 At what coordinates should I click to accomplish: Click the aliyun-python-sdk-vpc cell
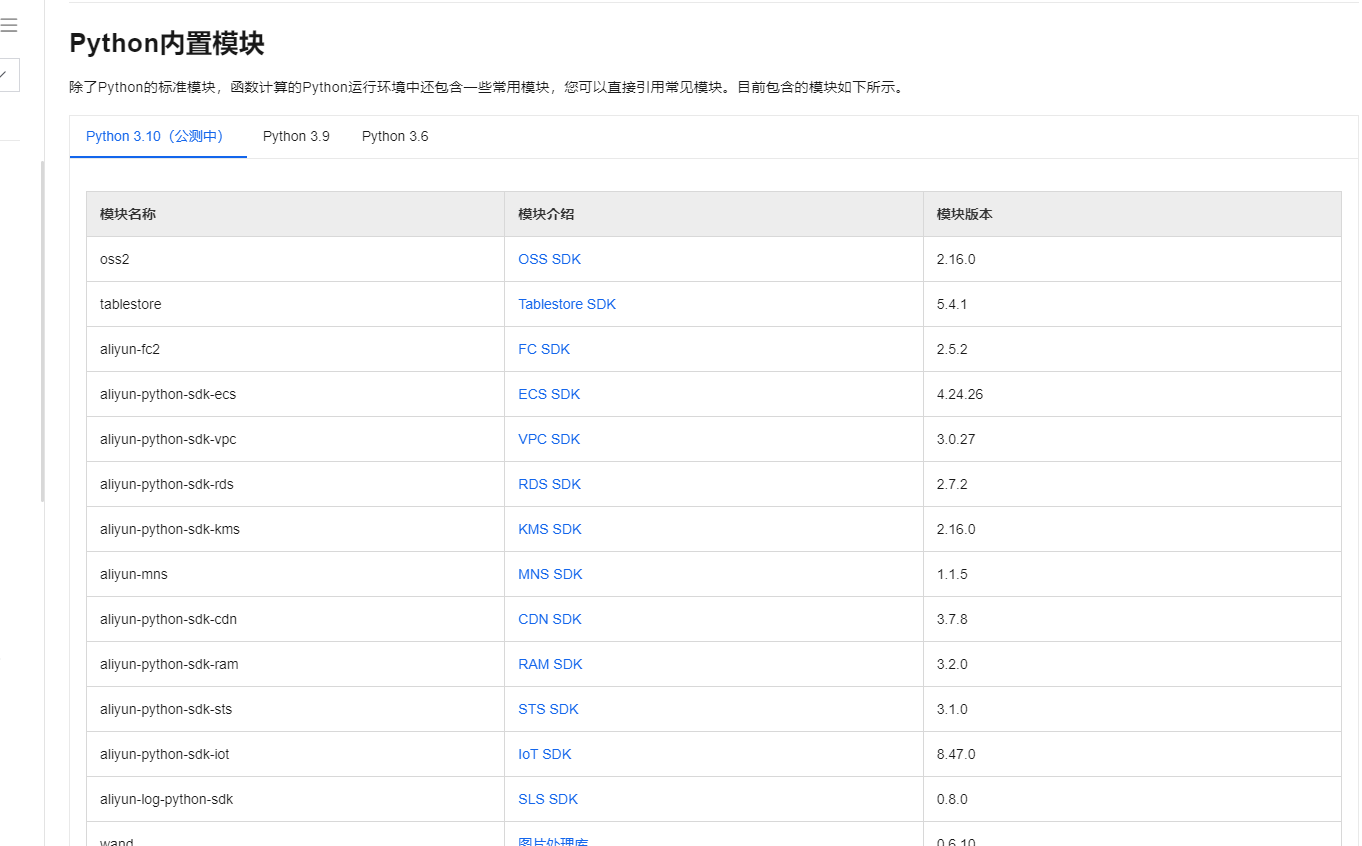click(296, 439)
